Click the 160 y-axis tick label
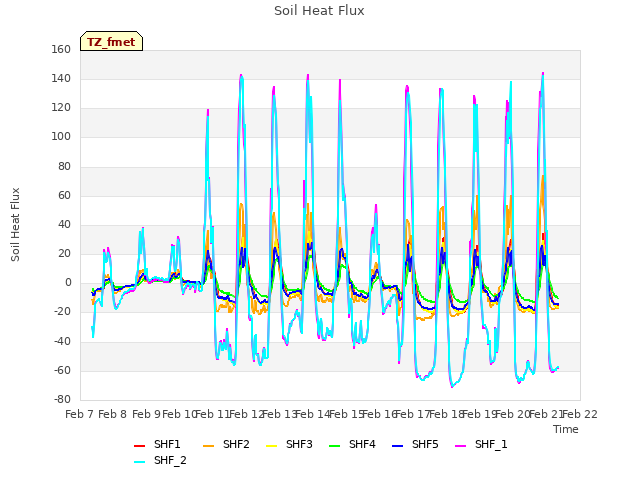The height and width of the screenshot is (480, 640). pyautogui.click(x=61, y=49)
